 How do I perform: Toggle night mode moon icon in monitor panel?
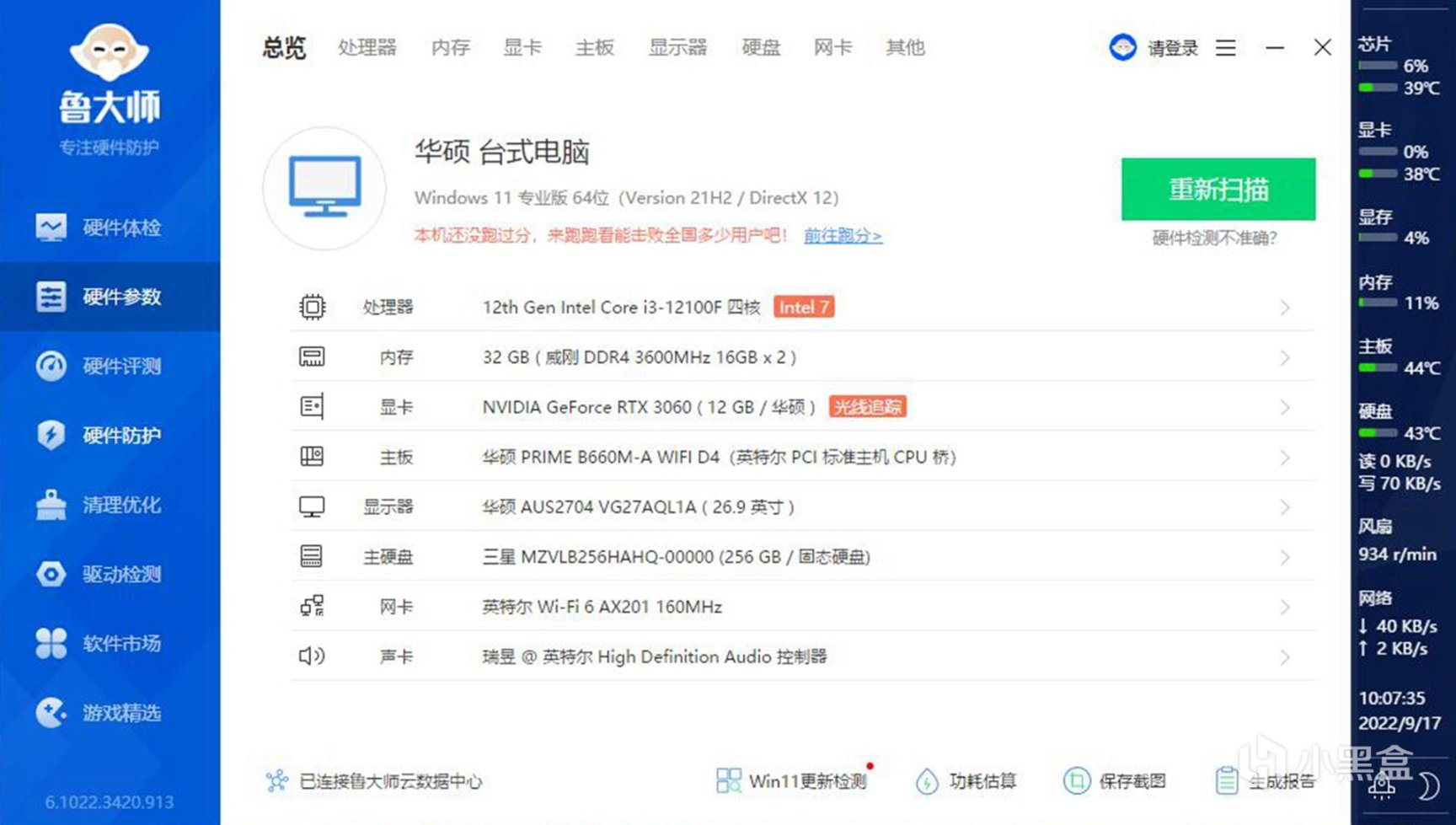click(1427, 785)
